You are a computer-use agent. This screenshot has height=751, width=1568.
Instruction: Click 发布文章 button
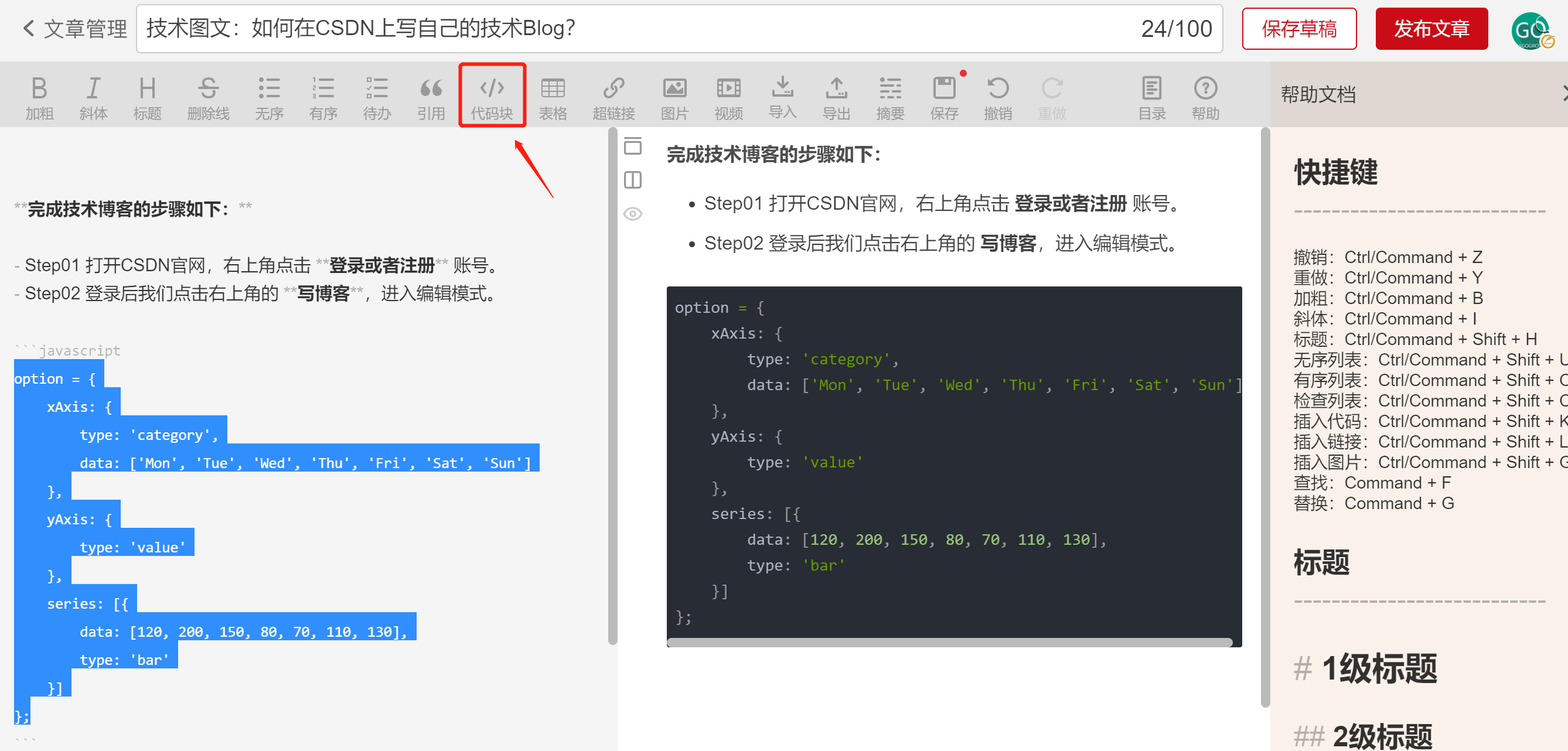click(x=1431, y=29)
